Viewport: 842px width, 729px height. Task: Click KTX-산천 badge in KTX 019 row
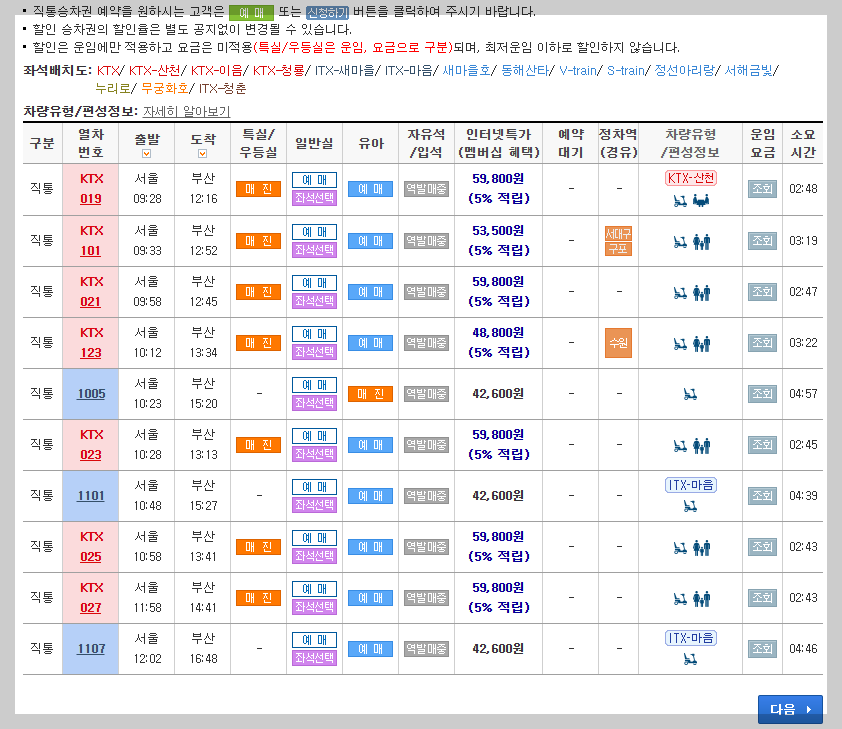click(x=691, y=178)
